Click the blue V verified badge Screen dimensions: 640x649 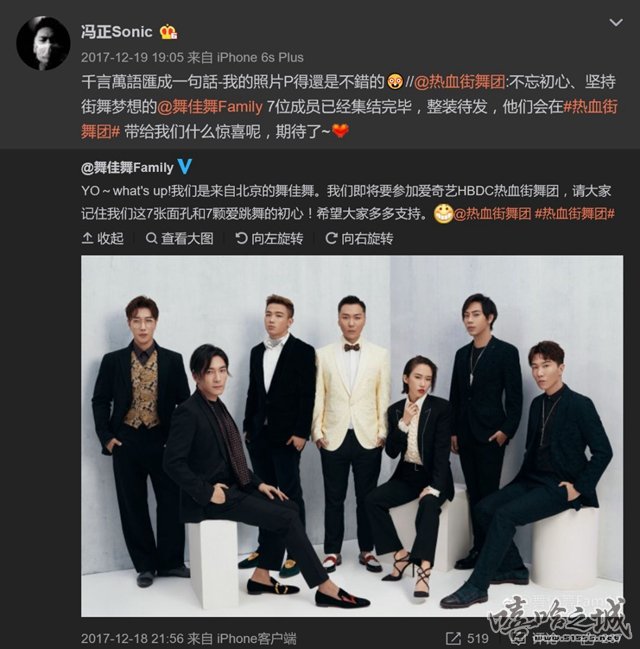(x=184, y=167)
